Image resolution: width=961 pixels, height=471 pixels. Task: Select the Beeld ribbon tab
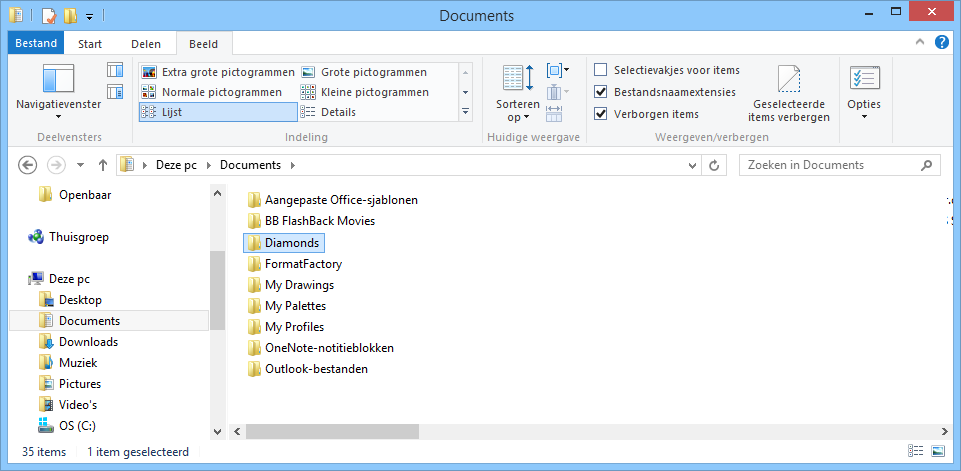[x=203, y=44]
